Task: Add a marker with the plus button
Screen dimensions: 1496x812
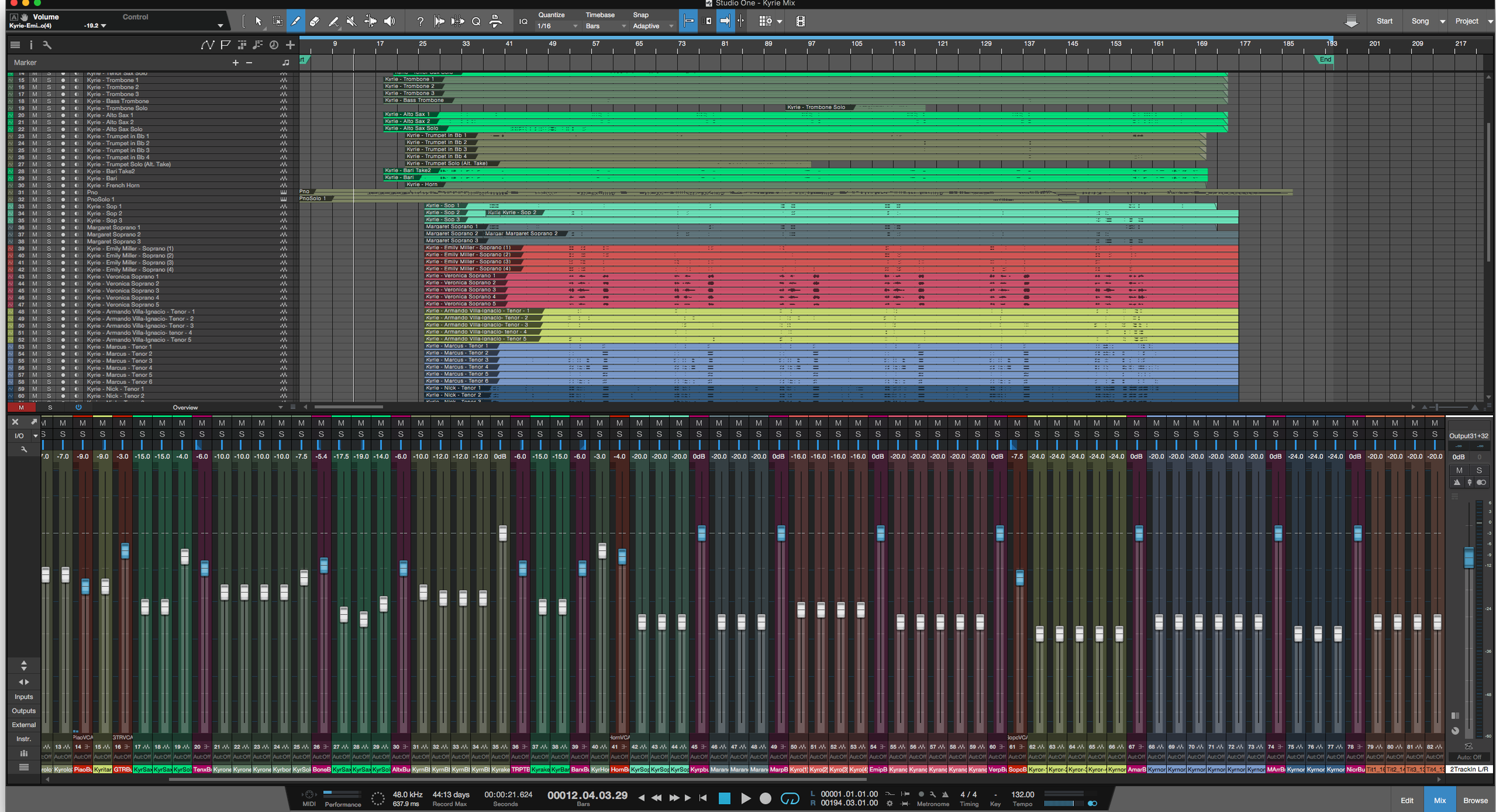Action: click(235, 62)
